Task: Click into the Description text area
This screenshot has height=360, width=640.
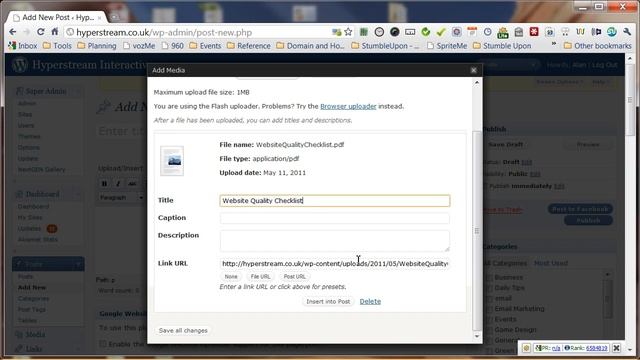Action: click(335, 241)
